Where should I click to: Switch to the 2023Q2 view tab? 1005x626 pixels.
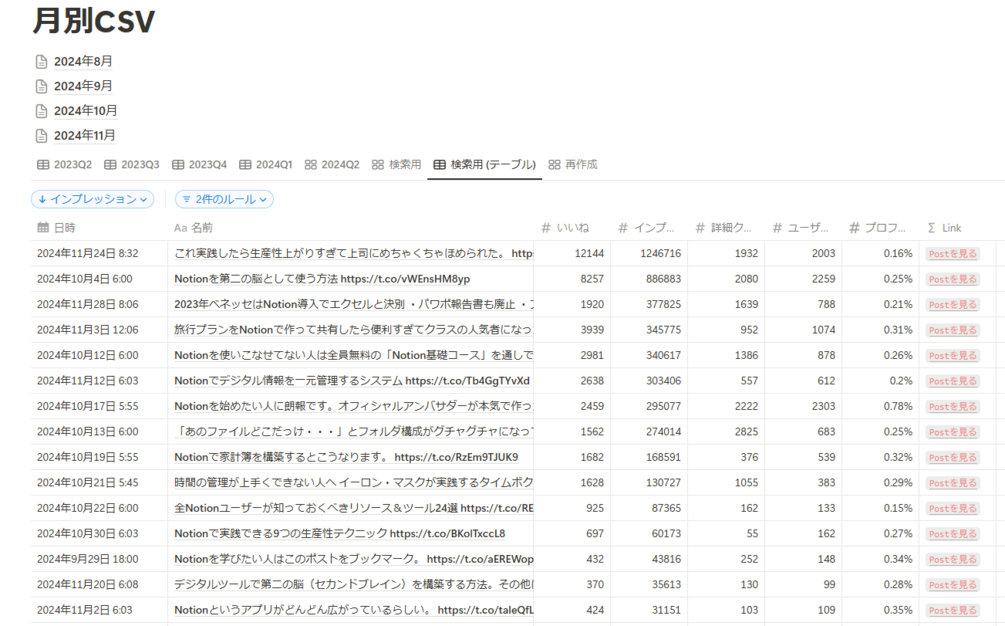[65, 165]
